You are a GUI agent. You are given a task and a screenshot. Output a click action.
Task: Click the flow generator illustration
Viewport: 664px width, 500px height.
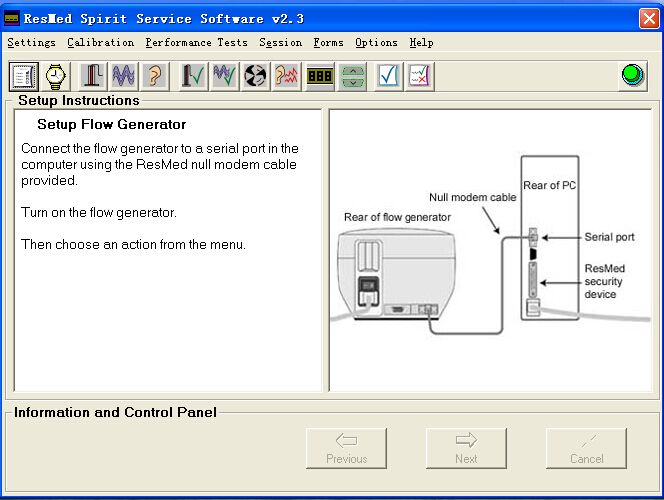pyautogui.click(x=396, y=274)
